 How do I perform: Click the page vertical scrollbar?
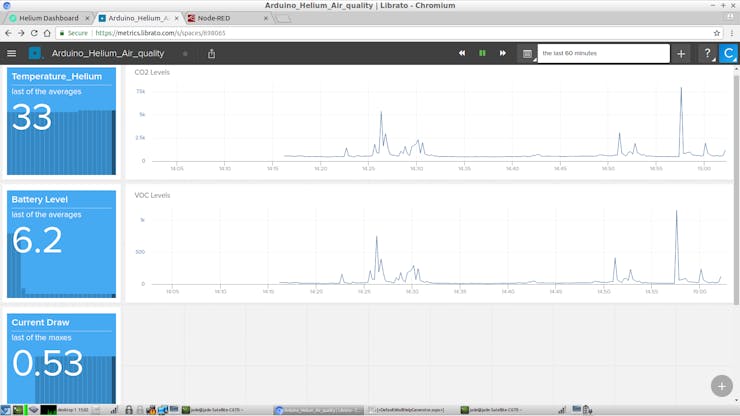click(x=736, y=189)
